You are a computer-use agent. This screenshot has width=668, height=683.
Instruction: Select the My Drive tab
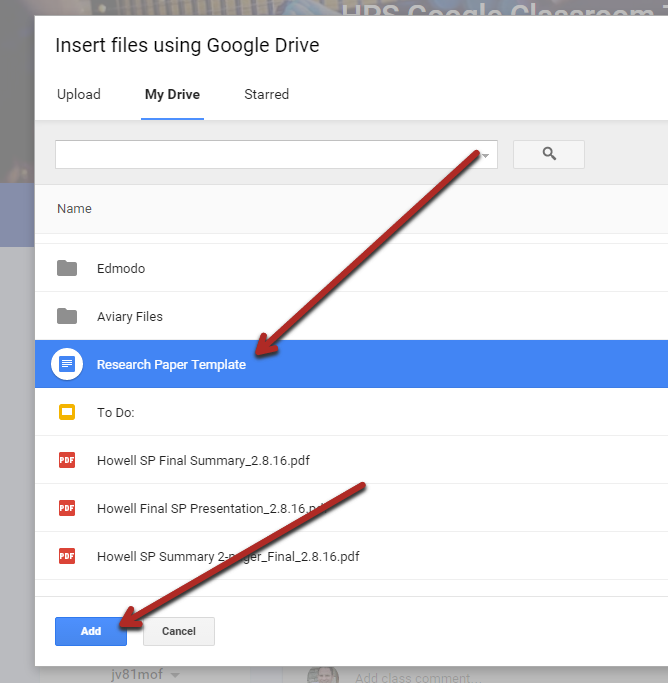(172, 94)
